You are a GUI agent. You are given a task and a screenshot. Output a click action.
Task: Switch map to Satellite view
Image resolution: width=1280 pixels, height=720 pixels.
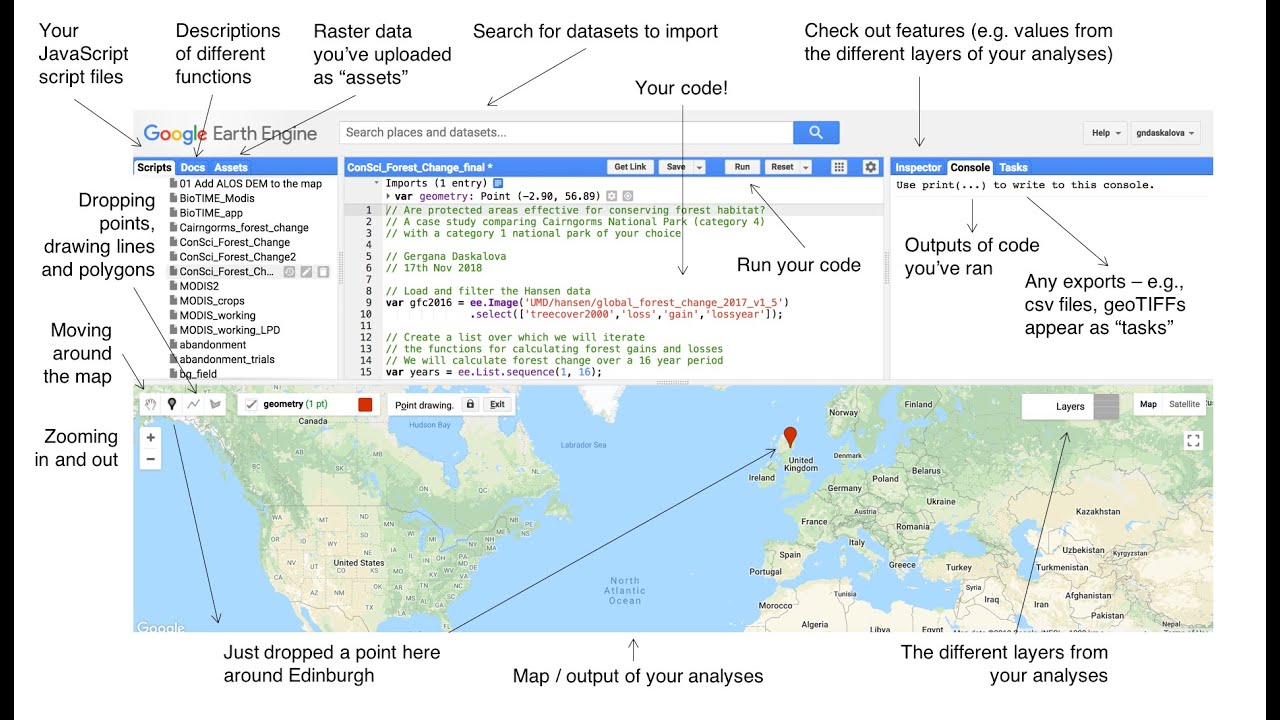pyautogui.click(x=1184, y=405)
